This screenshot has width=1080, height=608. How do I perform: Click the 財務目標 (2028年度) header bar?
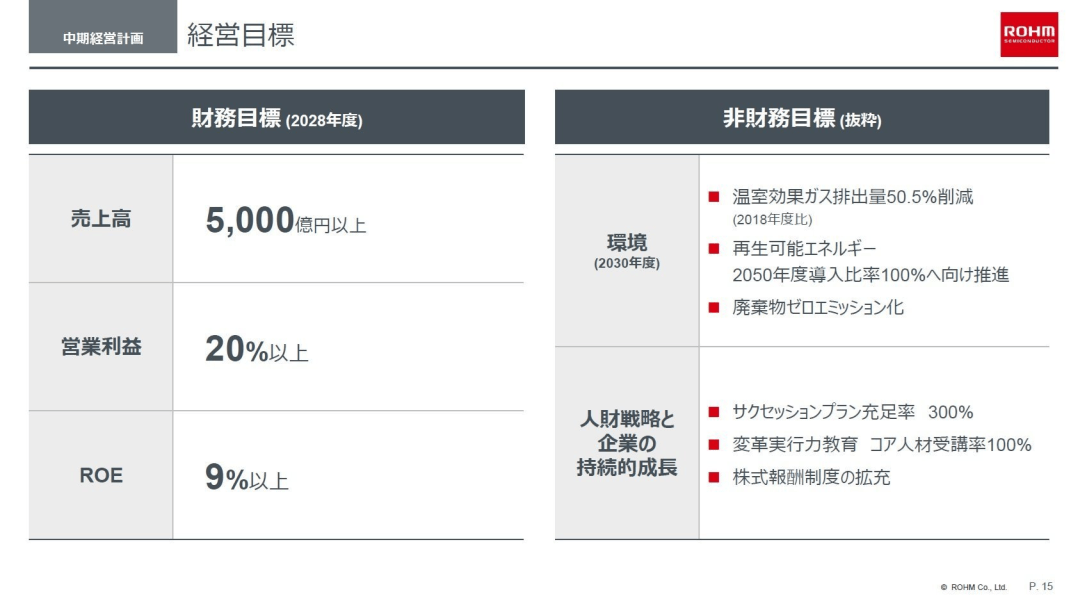coord(277,118)
